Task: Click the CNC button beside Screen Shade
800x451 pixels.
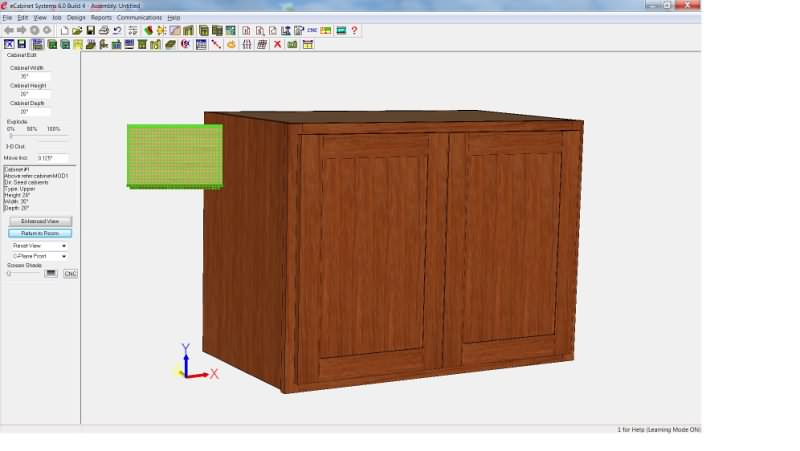Action: [70, 273]
